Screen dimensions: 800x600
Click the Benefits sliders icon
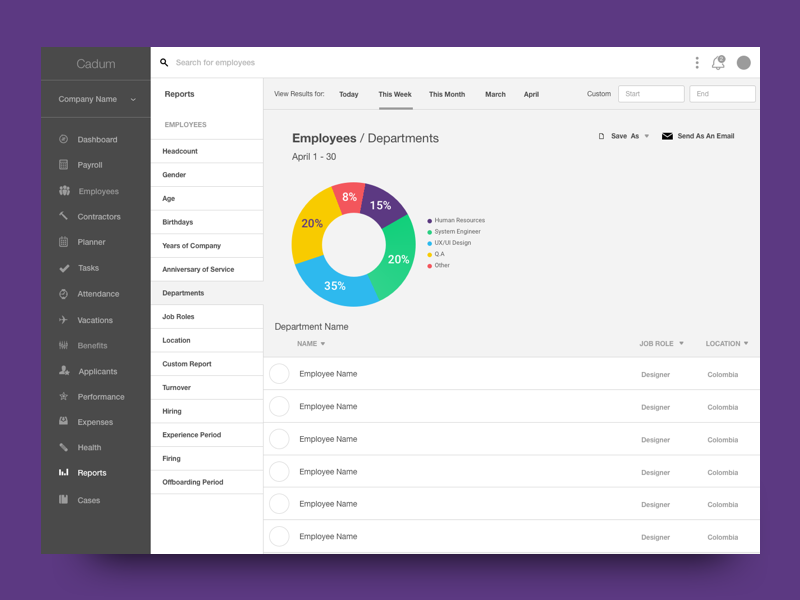click(x=63, y=345)
